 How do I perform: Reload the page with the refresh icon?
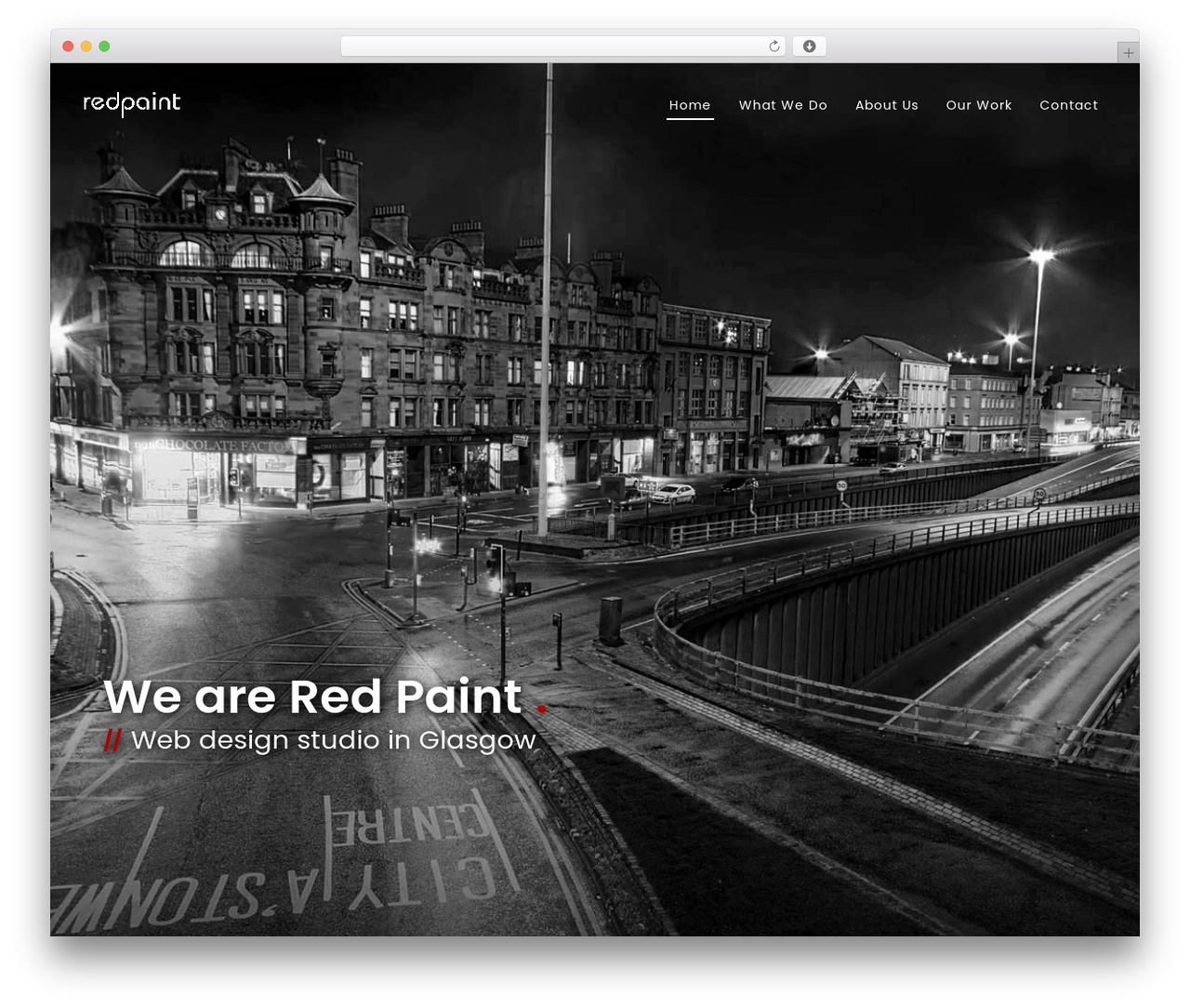pos(774,46)
